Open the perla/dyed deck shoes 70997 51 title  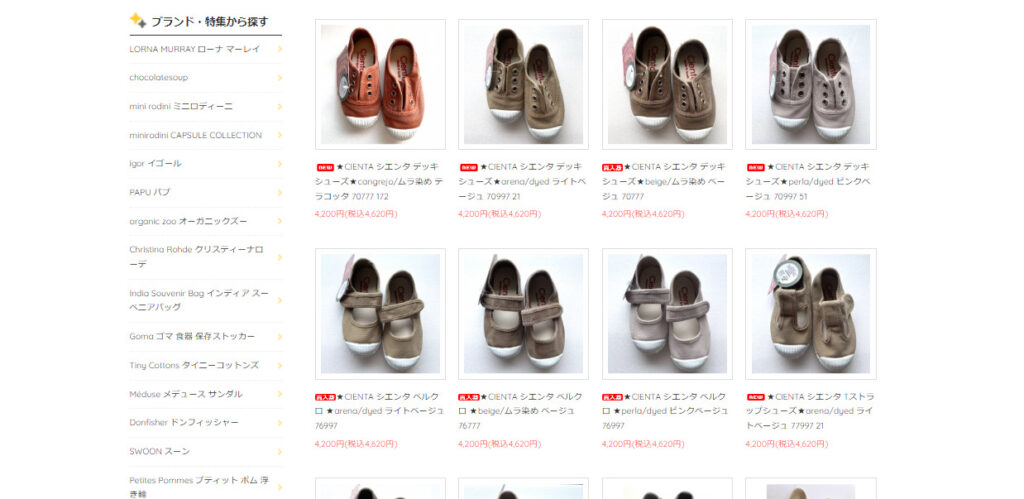click(x=808, y=181)
